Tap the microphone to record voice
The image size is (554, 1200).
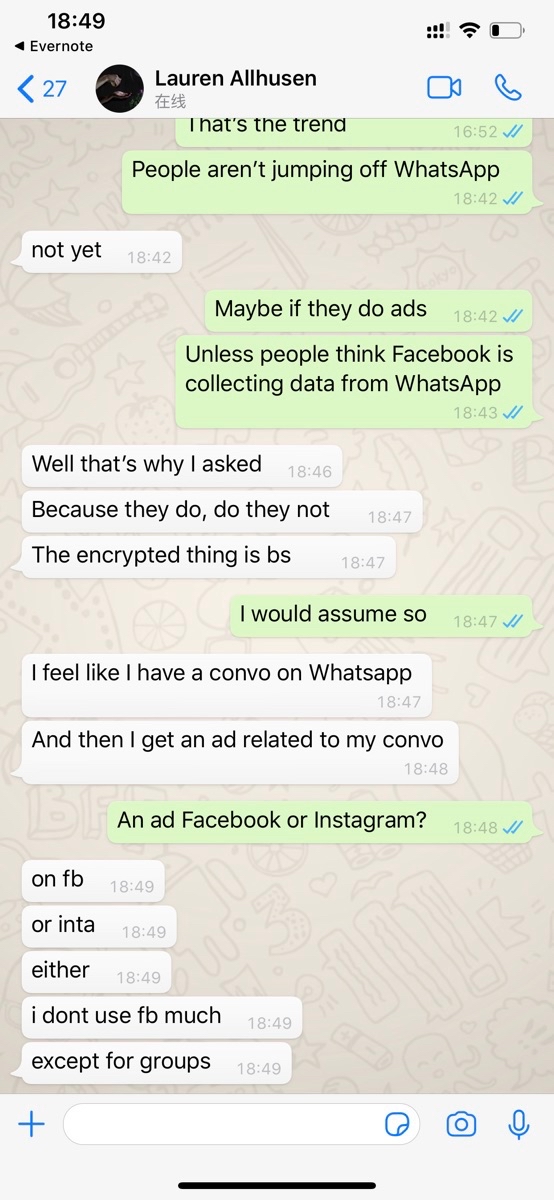tap(518, 1125)
